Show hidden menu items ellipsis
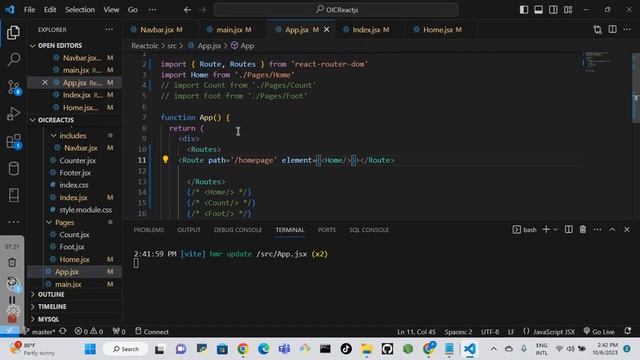 (x=152, y=9)
